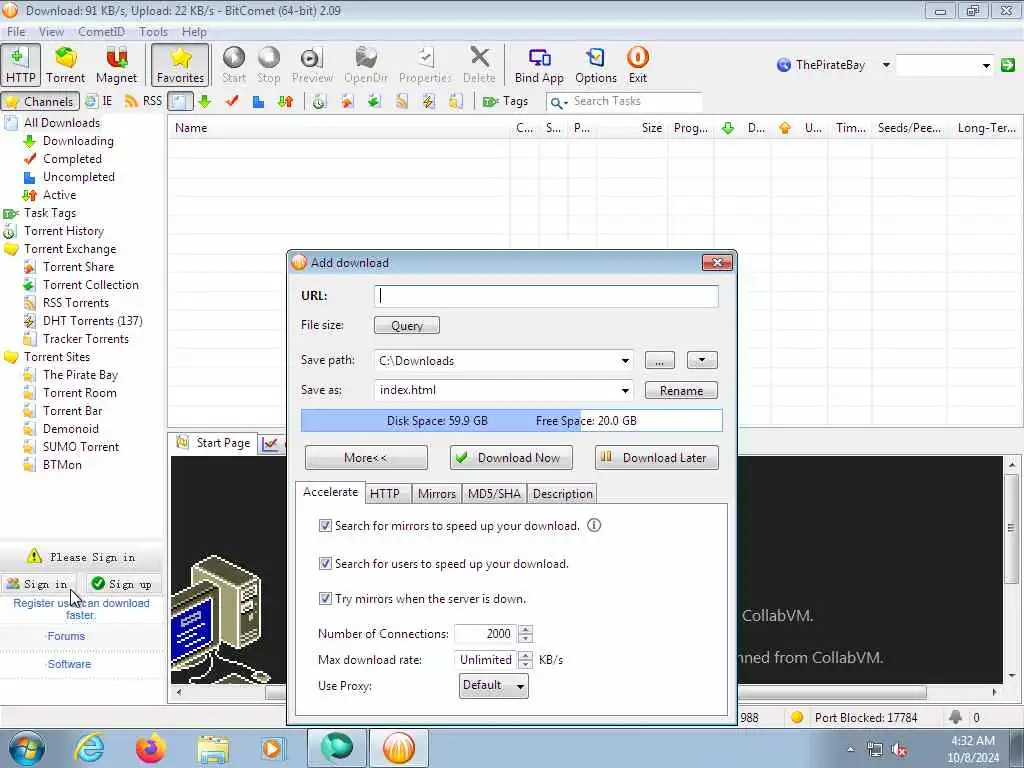Toggle the Favorites star toolbar button

pos(180,65)
